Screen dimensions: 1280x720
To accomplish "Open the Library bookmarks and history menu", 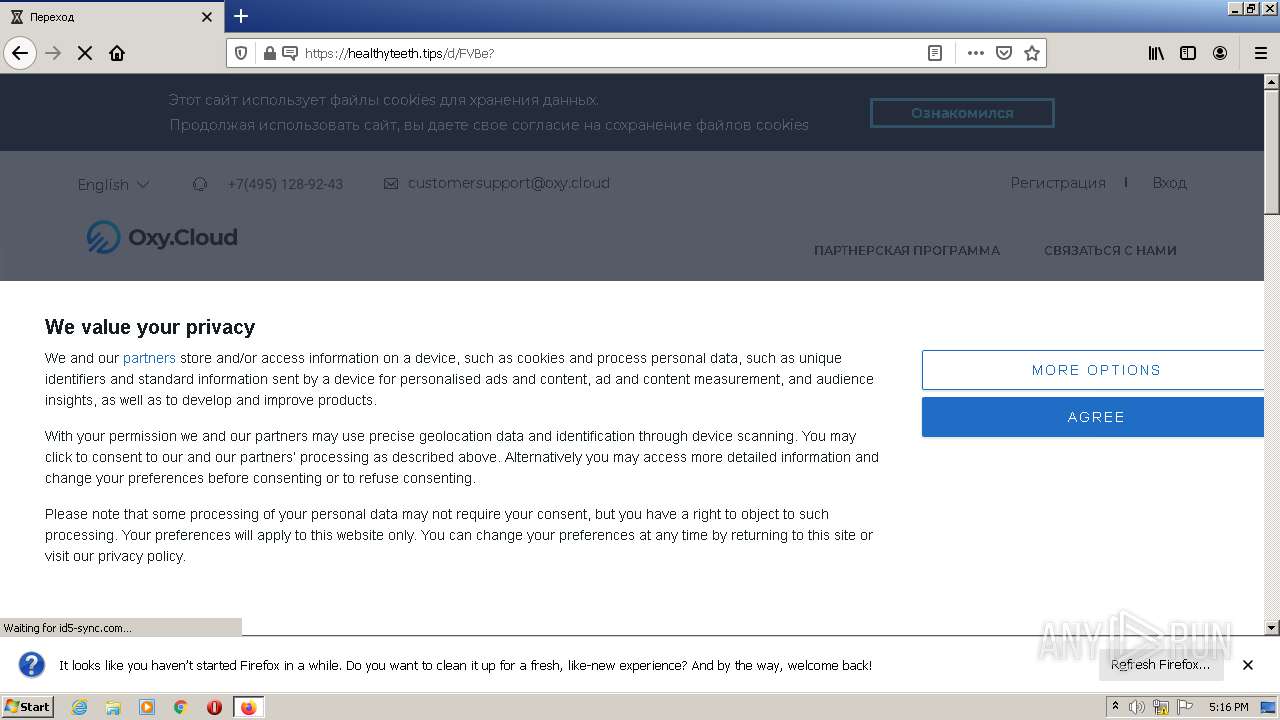I will [x=1156, y=53].
